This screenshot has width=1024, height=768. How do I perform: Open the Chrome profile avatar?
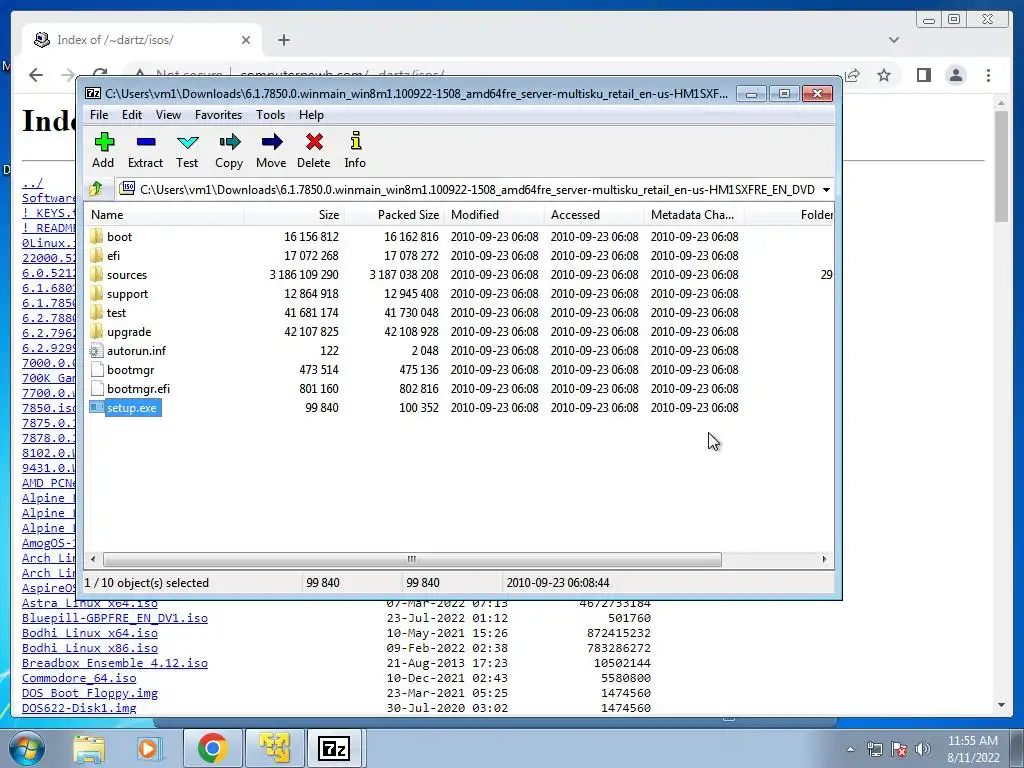click(x=955, y=75)
